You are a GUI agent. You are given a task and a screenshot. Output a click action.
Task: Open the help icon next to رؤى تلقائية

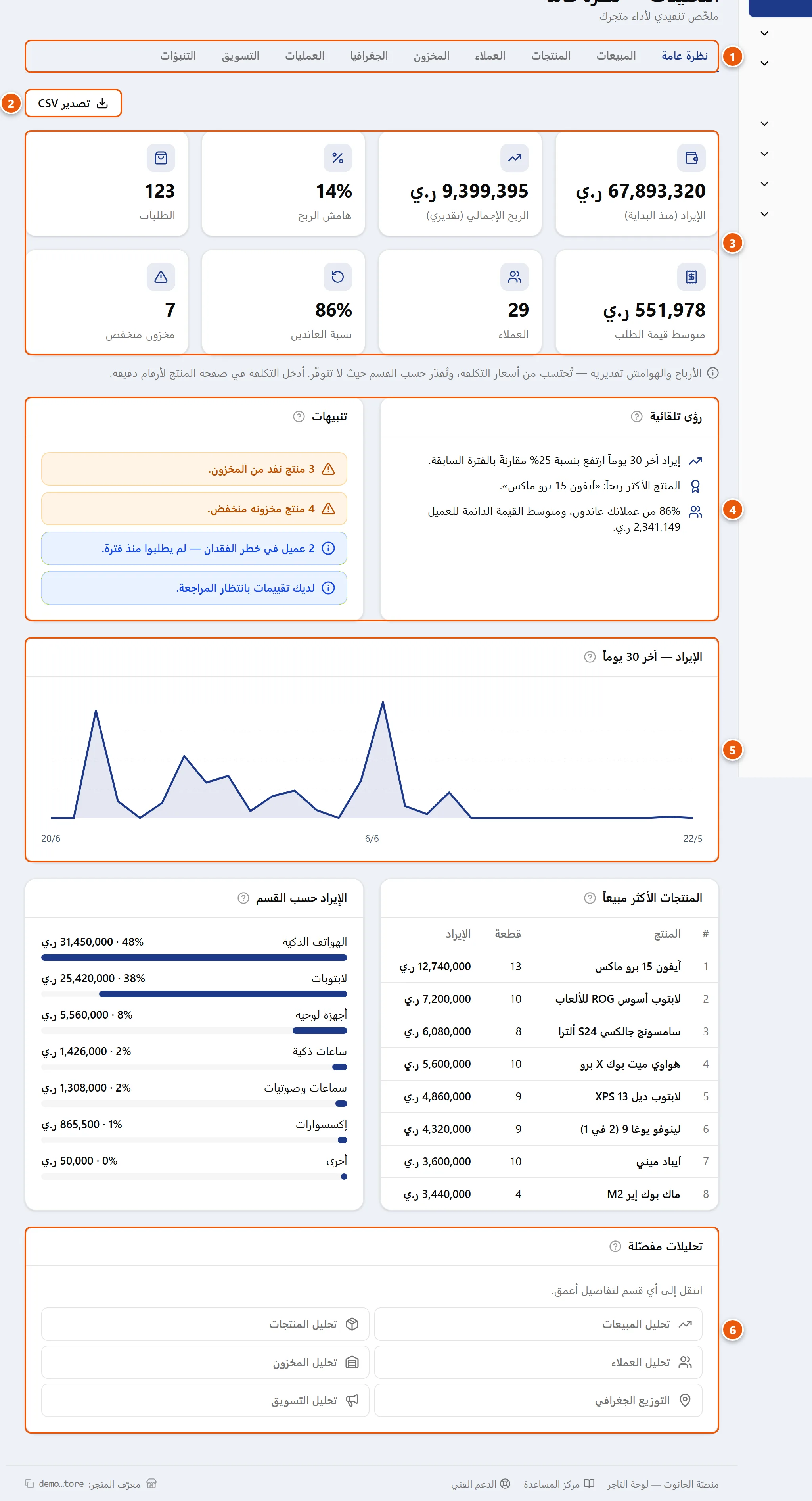[637, 417]
